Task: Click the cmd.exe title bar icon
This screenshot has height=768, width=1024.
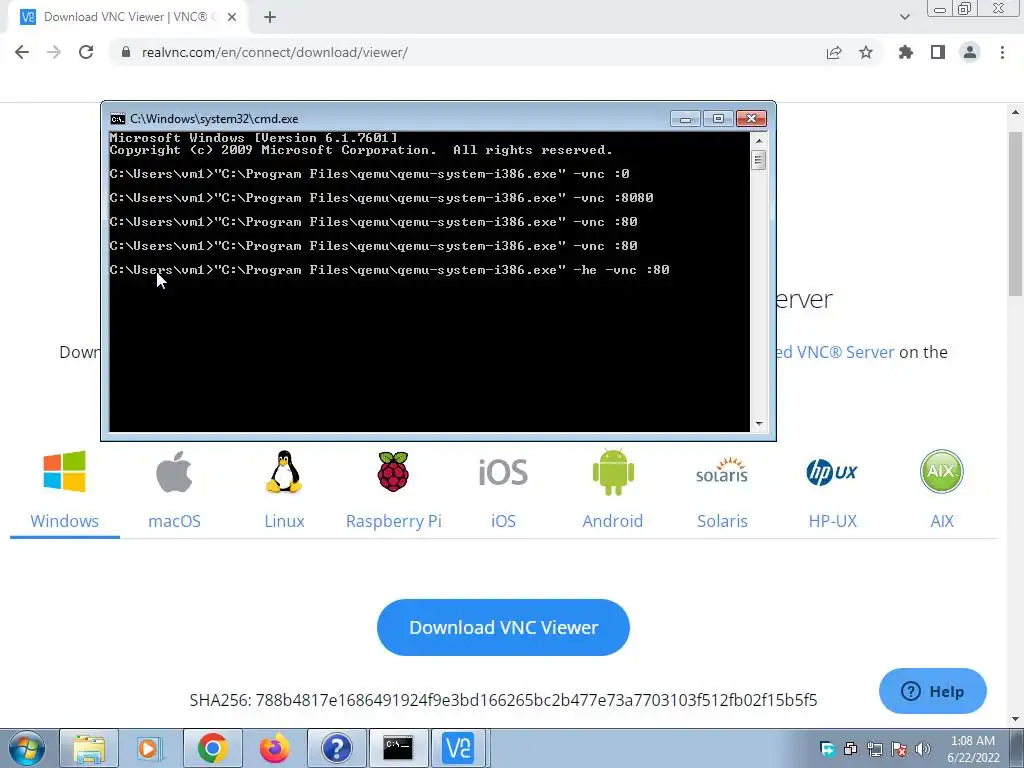Action: 118,119
